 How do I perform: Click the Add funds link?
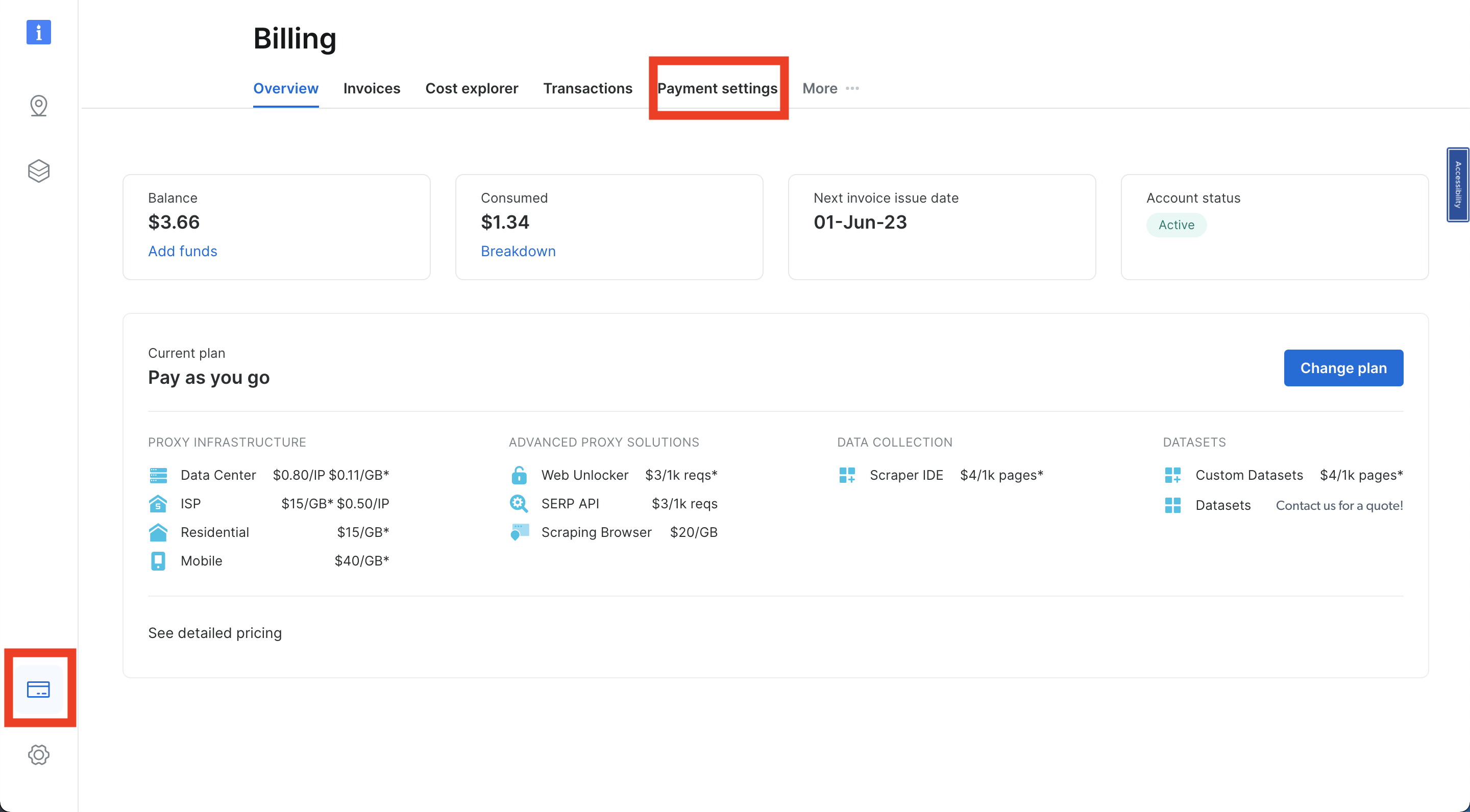point(183,251)
